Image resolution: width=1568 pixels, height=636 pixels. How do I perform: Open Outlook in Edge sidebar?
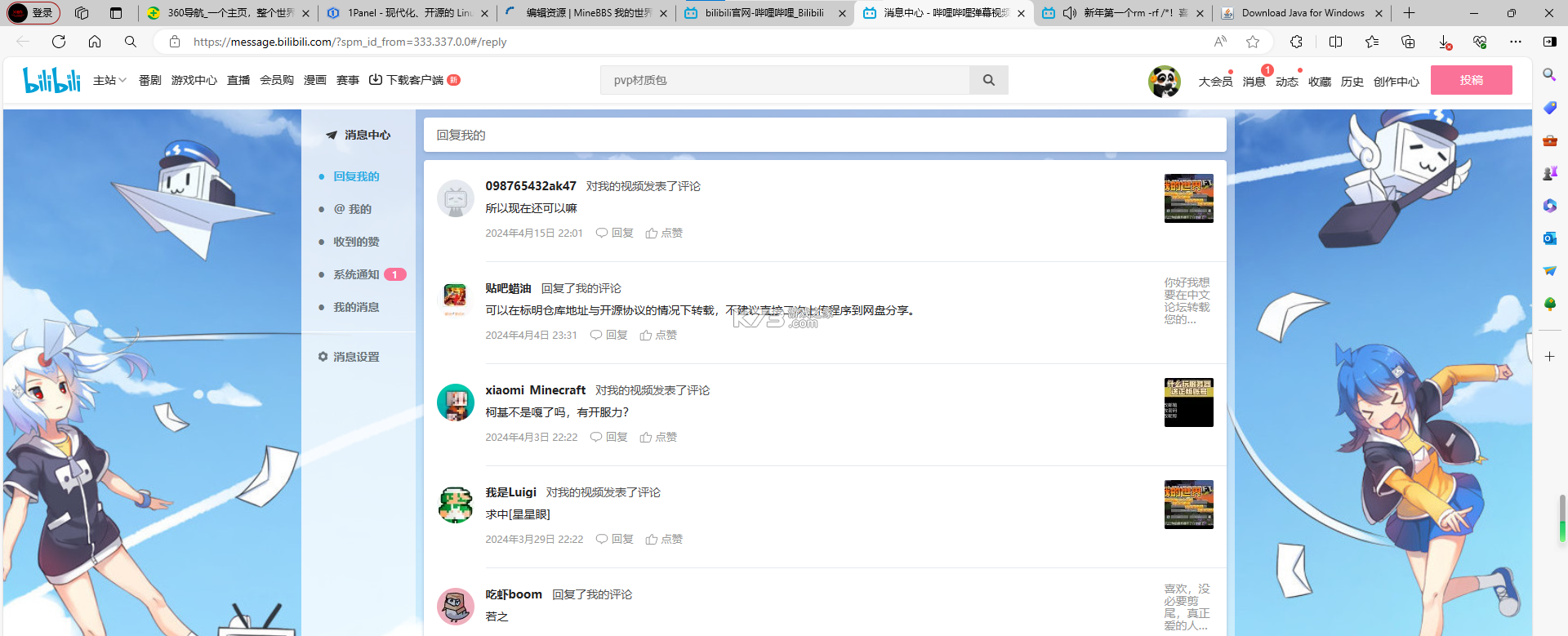pos(1549,238)
